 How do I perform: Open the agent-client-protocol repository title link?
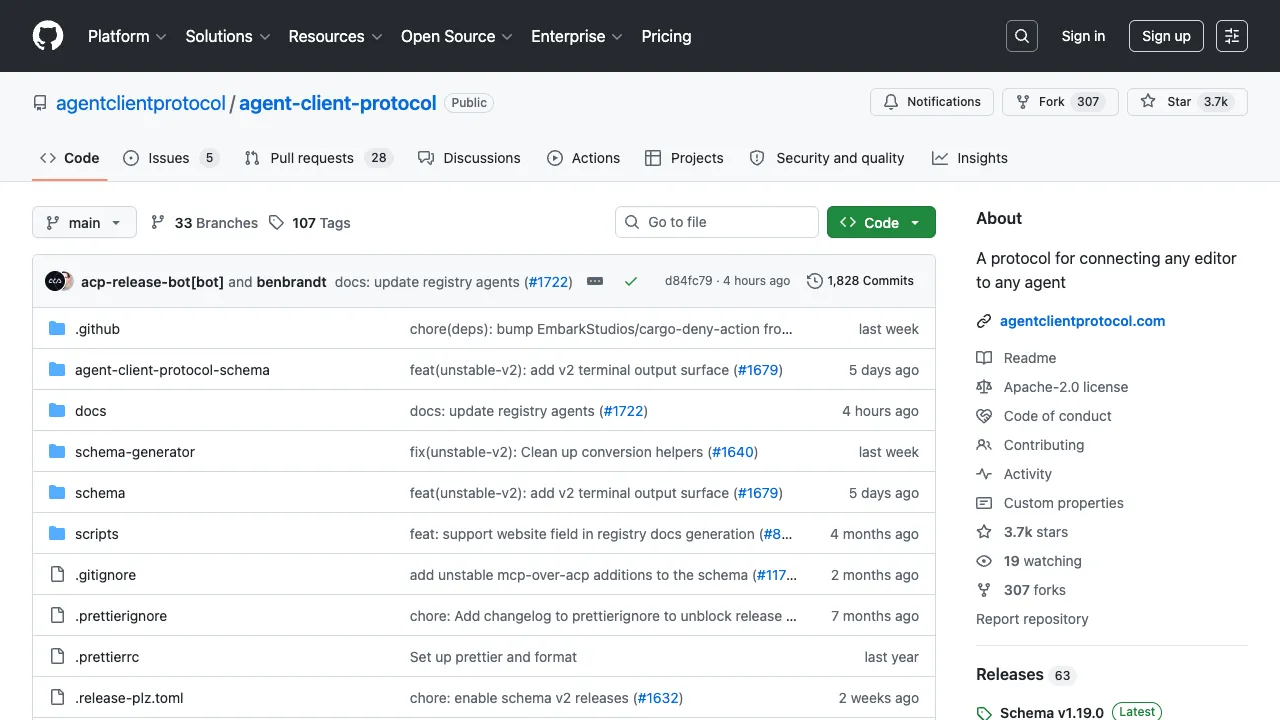[x=338, y=103]
